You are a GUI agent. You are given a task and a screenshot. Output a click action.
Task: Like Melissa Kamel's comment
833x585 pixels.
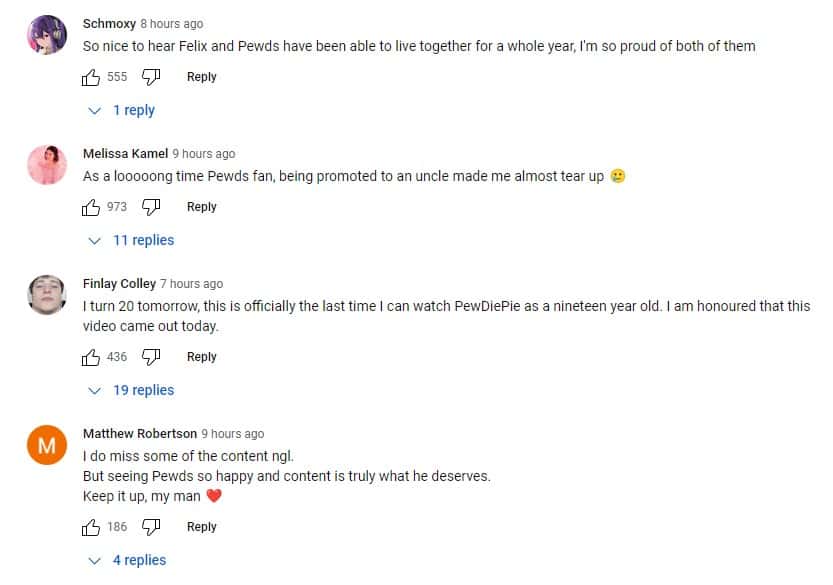(x=91, y=206)
